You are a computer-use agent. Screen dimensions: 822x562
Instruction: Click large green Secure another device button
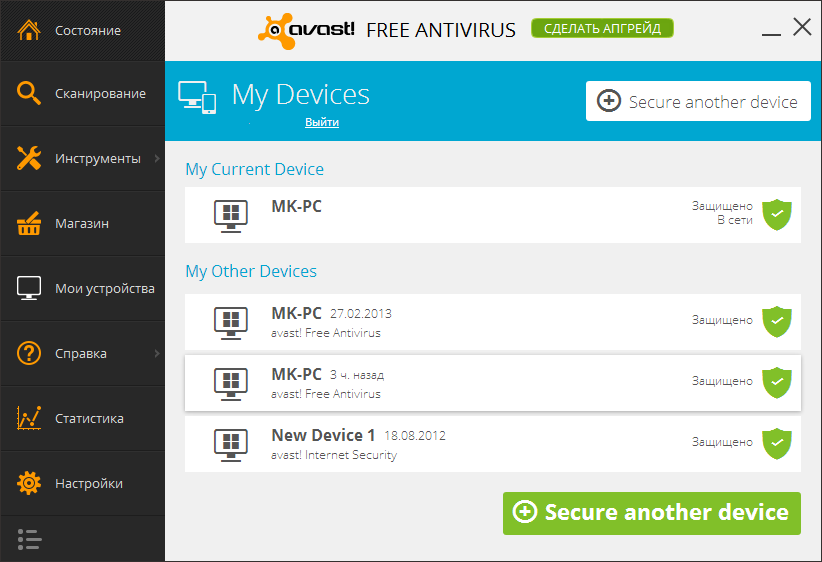tap(652, 513)
